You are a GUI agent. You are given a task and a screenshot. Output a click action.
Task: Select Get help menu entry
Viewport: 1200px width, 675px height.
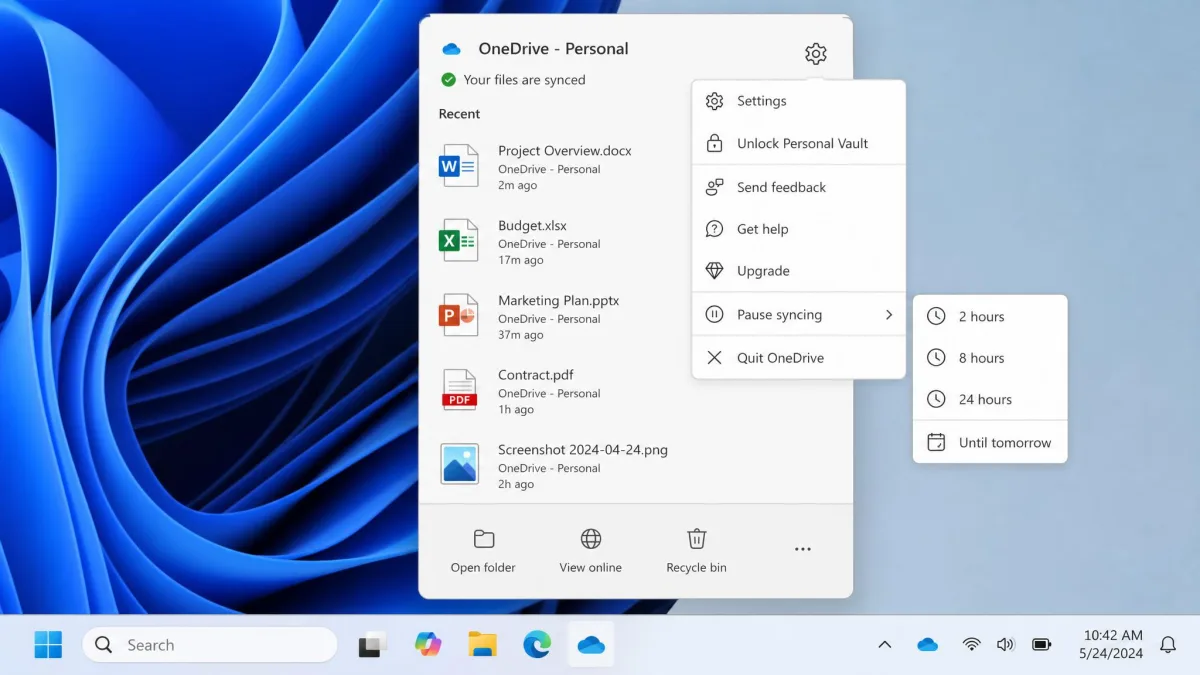click(799, 229)
